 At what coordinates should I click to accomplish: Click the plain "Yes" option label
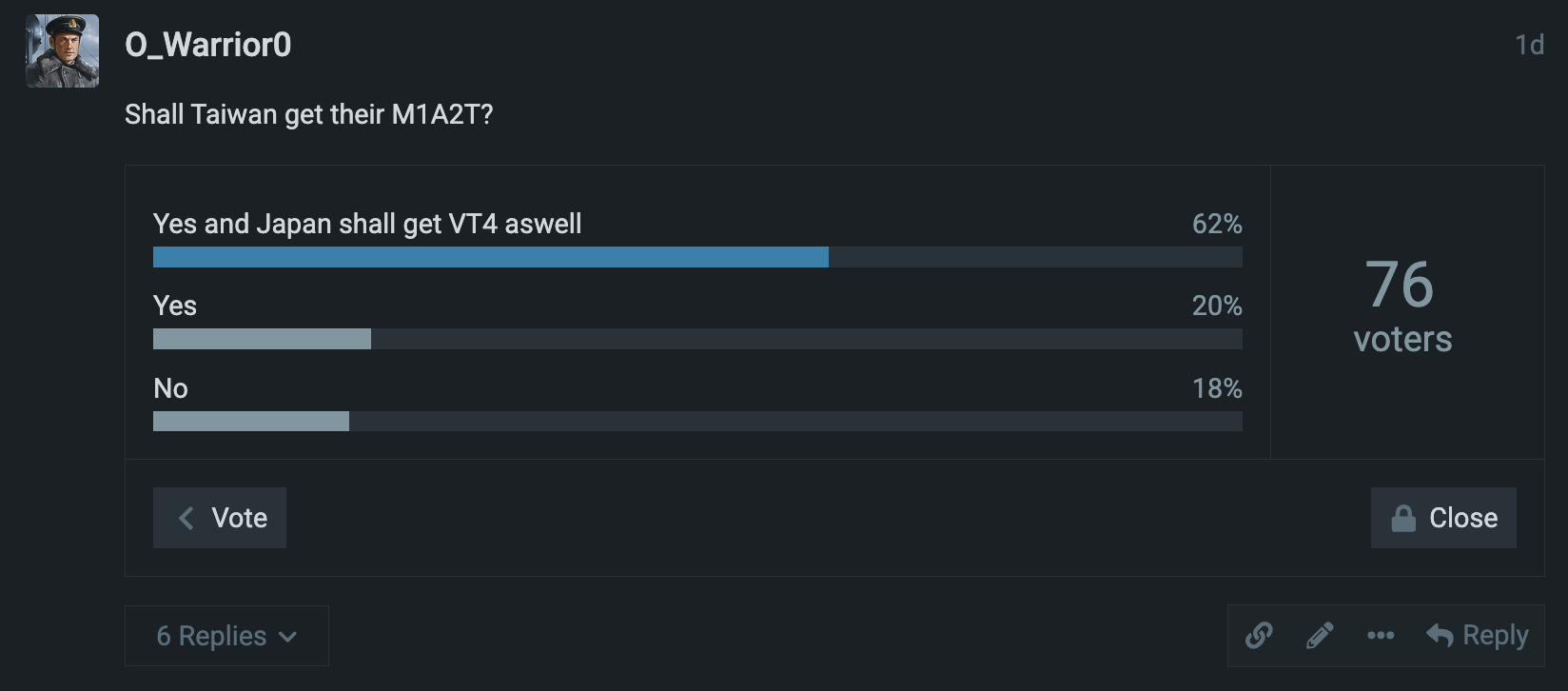[x=175, y=306]
